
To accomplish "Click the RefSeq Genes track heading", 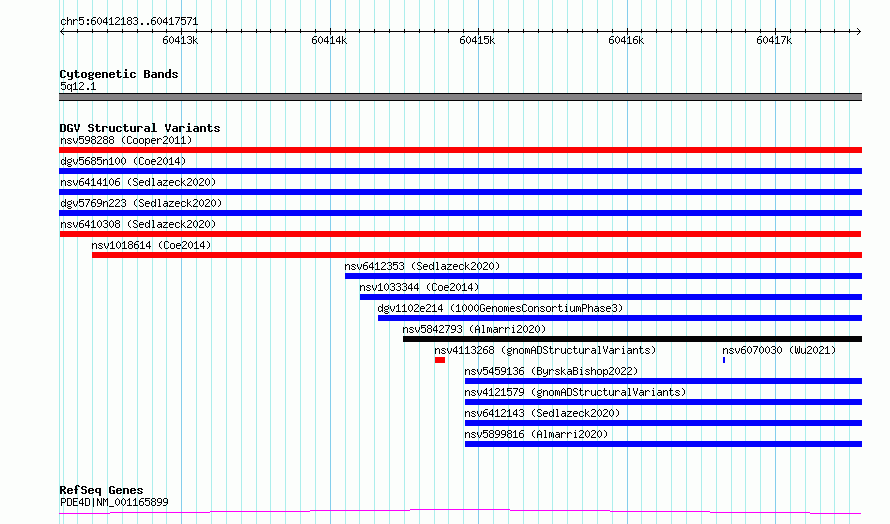I will coord(101,490).
